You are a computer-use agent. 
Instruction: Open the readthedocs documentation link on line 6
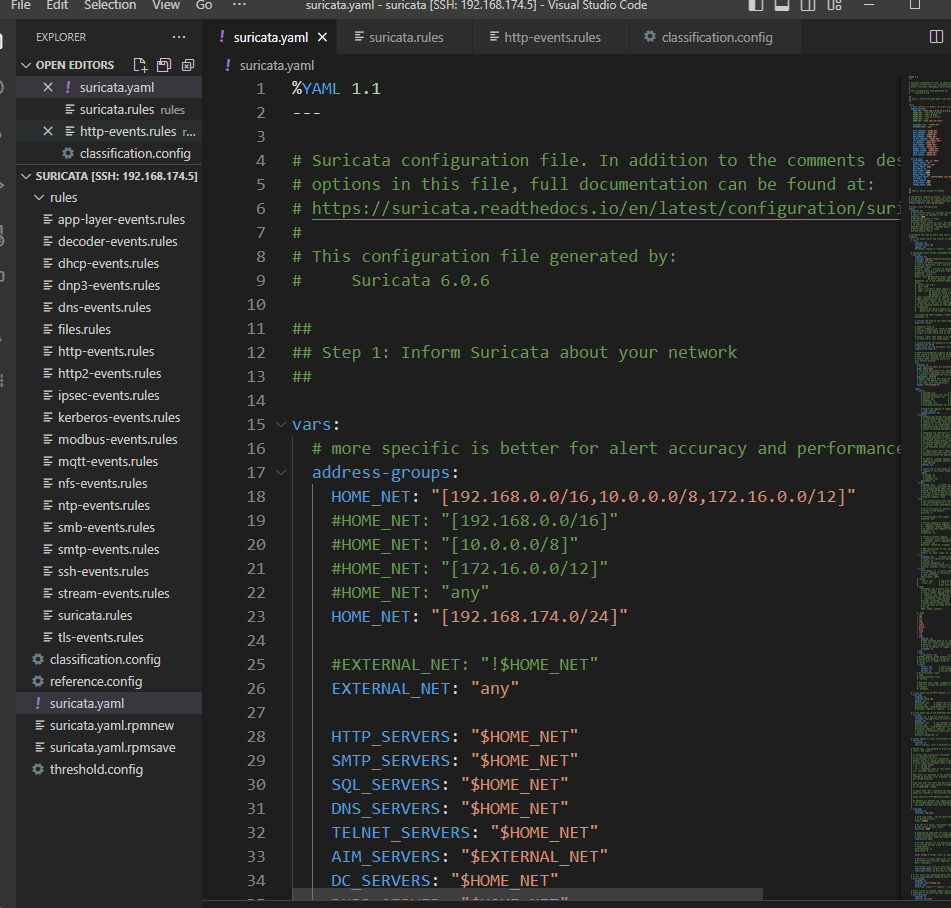(605, 209)
